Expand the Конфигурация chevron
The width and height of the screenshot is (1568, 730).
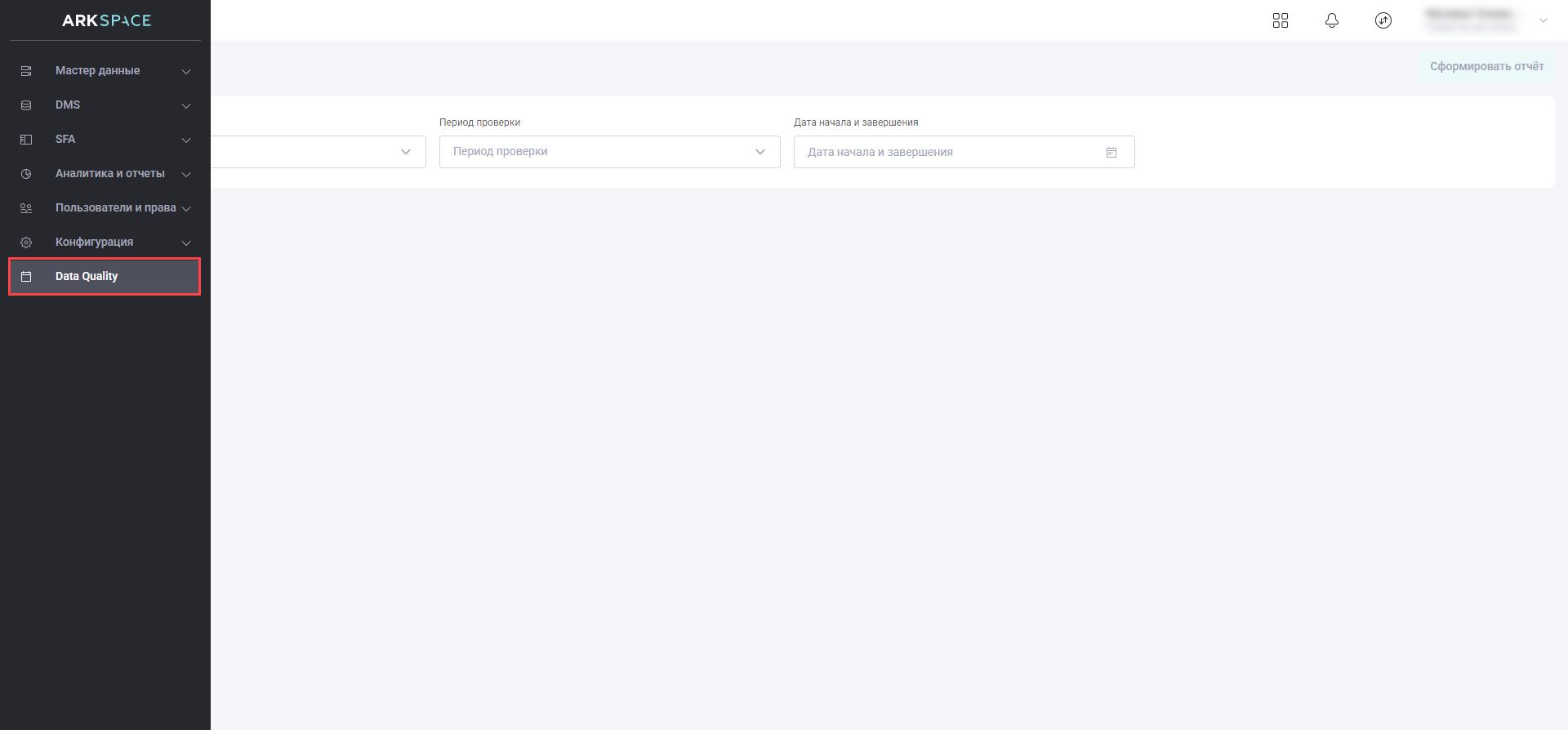coord(186,243)
